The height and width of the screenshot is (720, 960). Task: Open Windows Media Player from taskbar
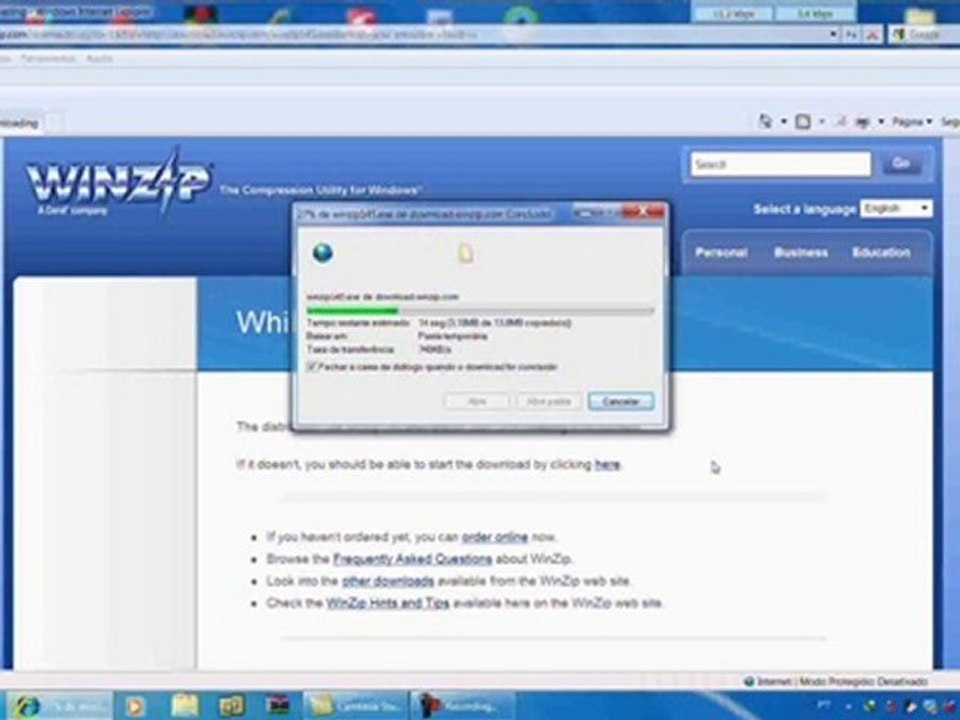135,707
